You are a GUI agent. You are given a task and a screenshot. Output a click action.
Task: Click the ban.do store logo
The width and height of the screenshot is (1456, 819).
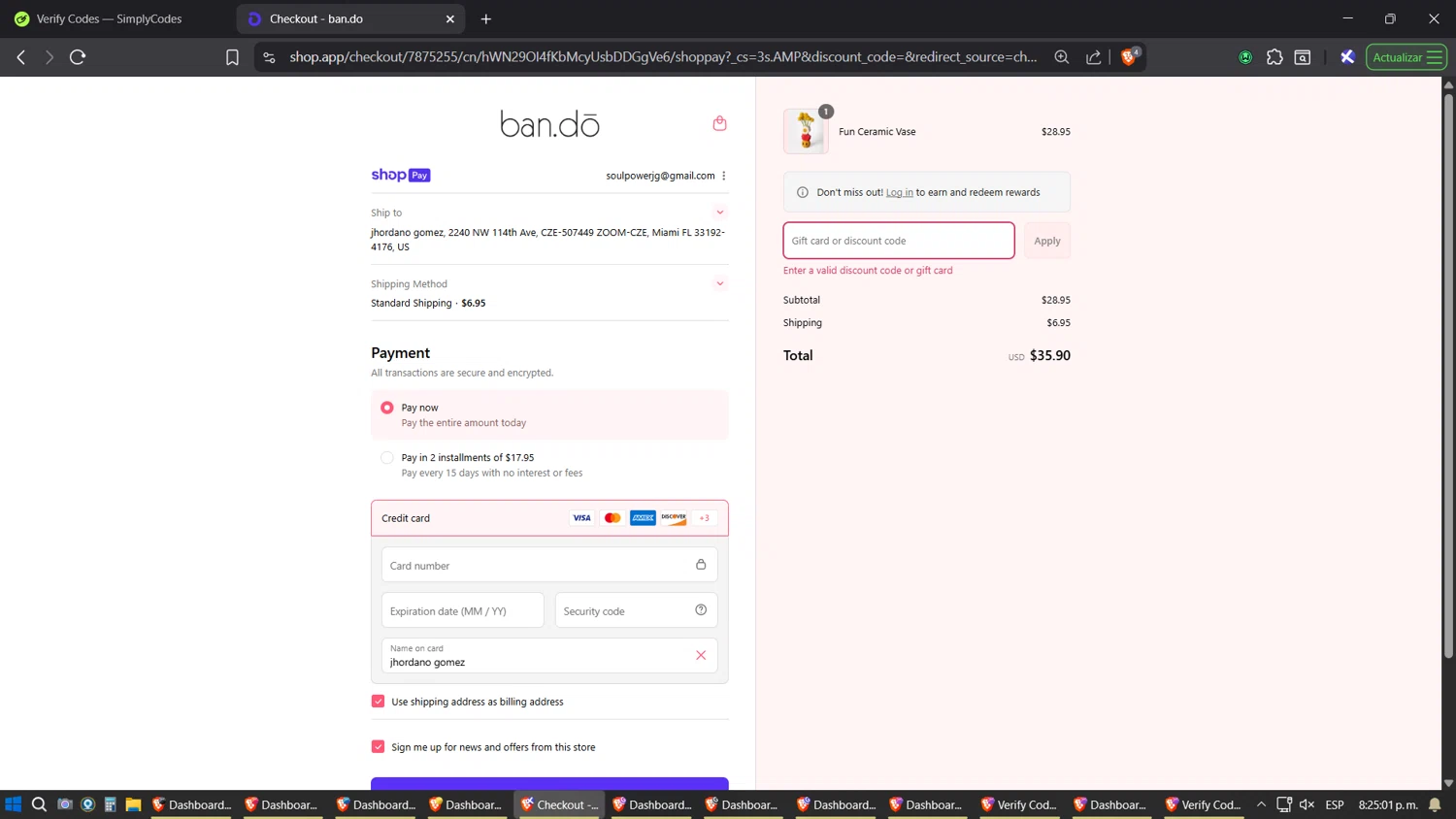(x=549, y=123)
